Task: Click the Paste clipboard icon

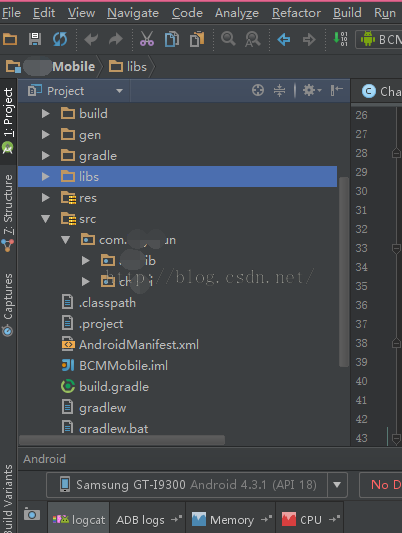Action: tap(197, 39)
